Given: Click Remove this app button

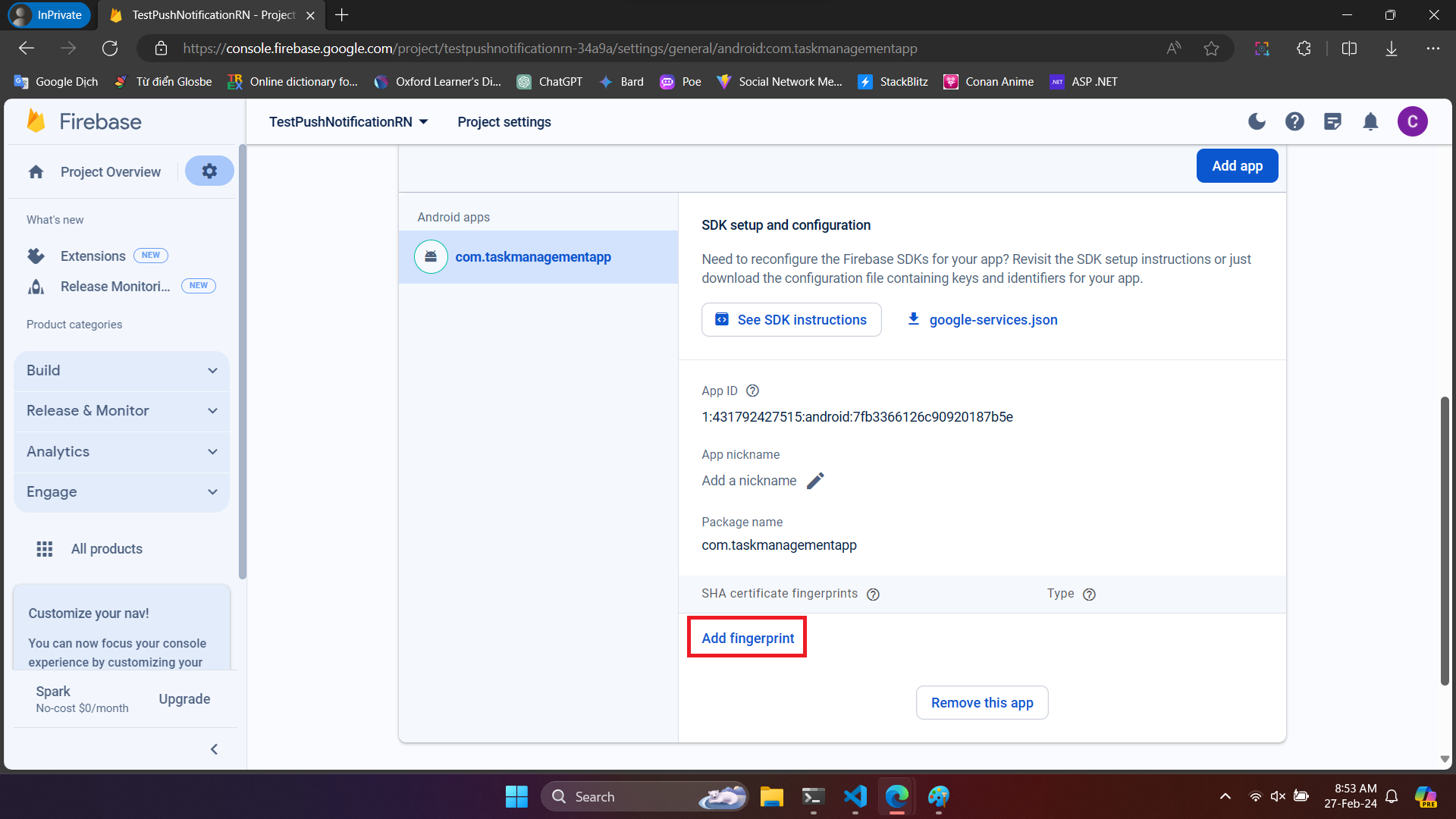Looking at the screenshot, I should point(982,703).
